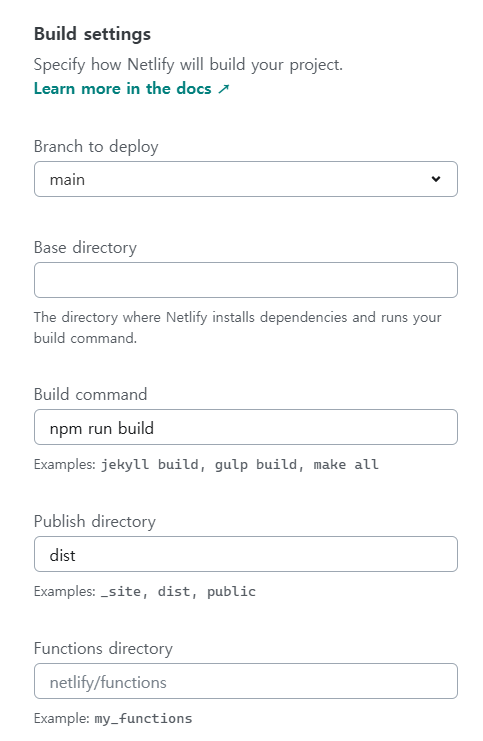Open the Learn more in the docs link
483x741 pixels.
click(x=131, y=88)
